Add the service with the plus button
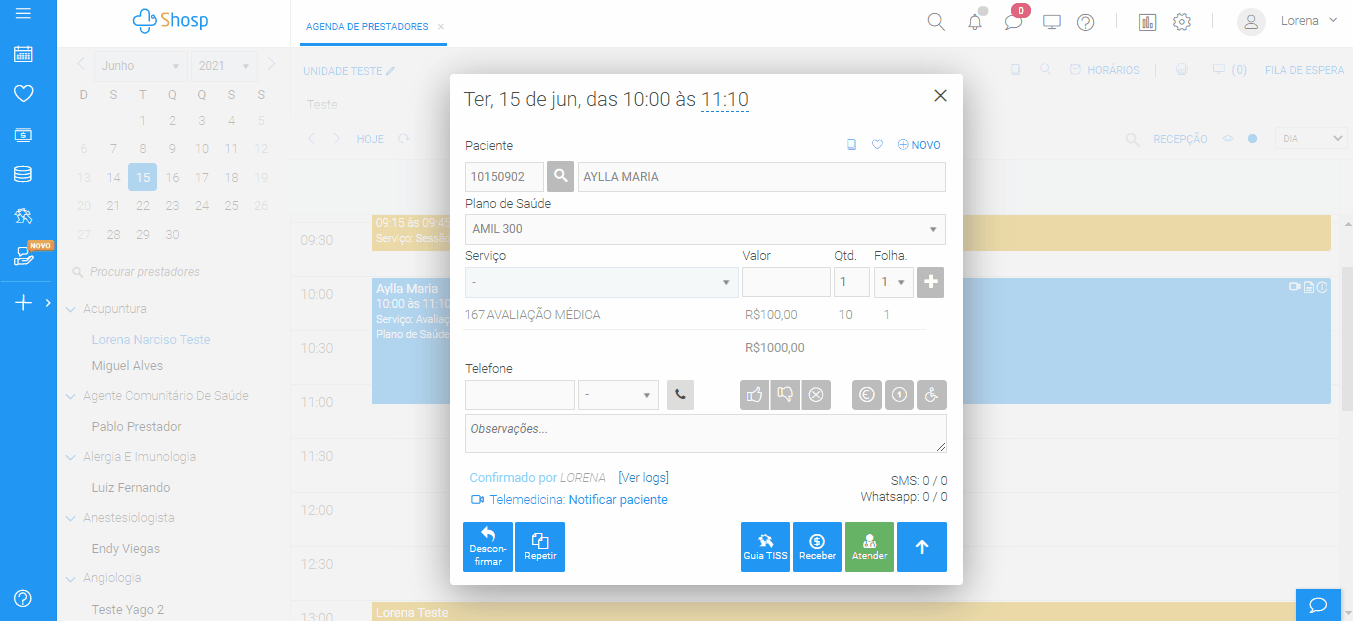 click(x=931, y=282)
